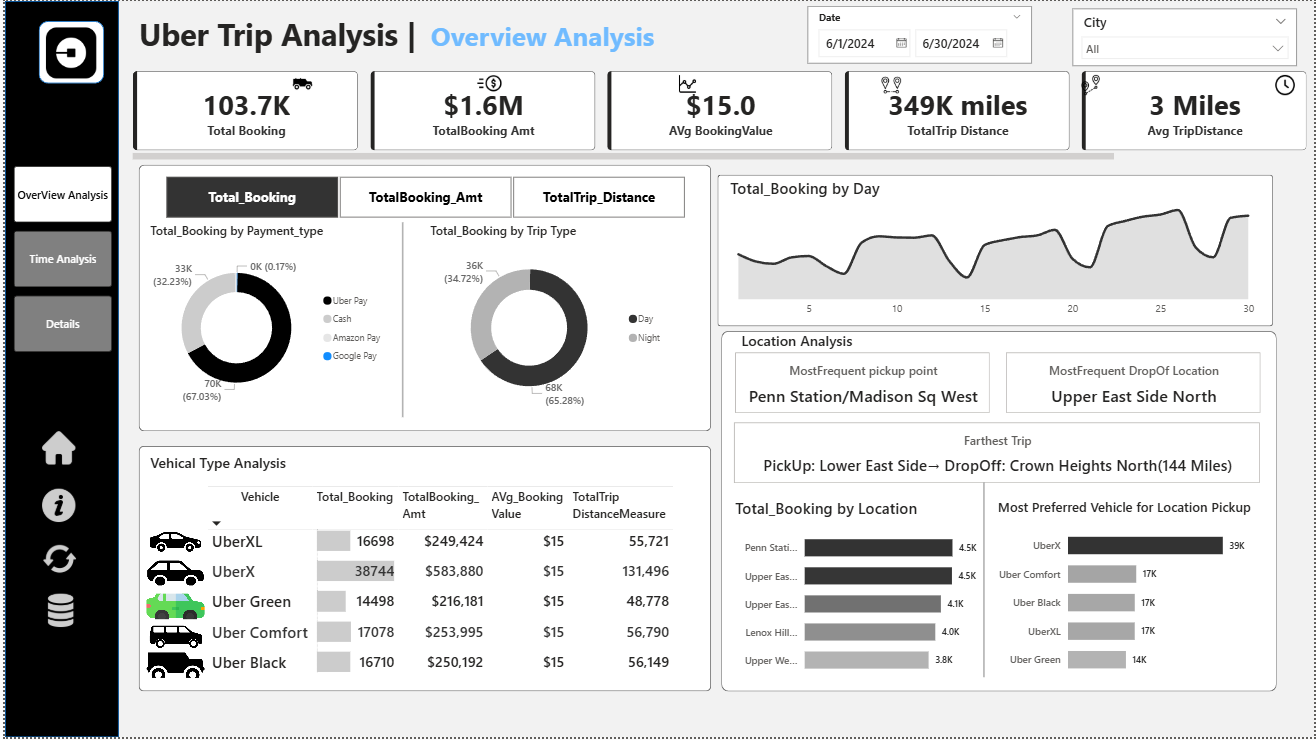1316x740 pixels.
Task: Click the UberXL car image
Action: pyautogui.click(x=175, y=541)
